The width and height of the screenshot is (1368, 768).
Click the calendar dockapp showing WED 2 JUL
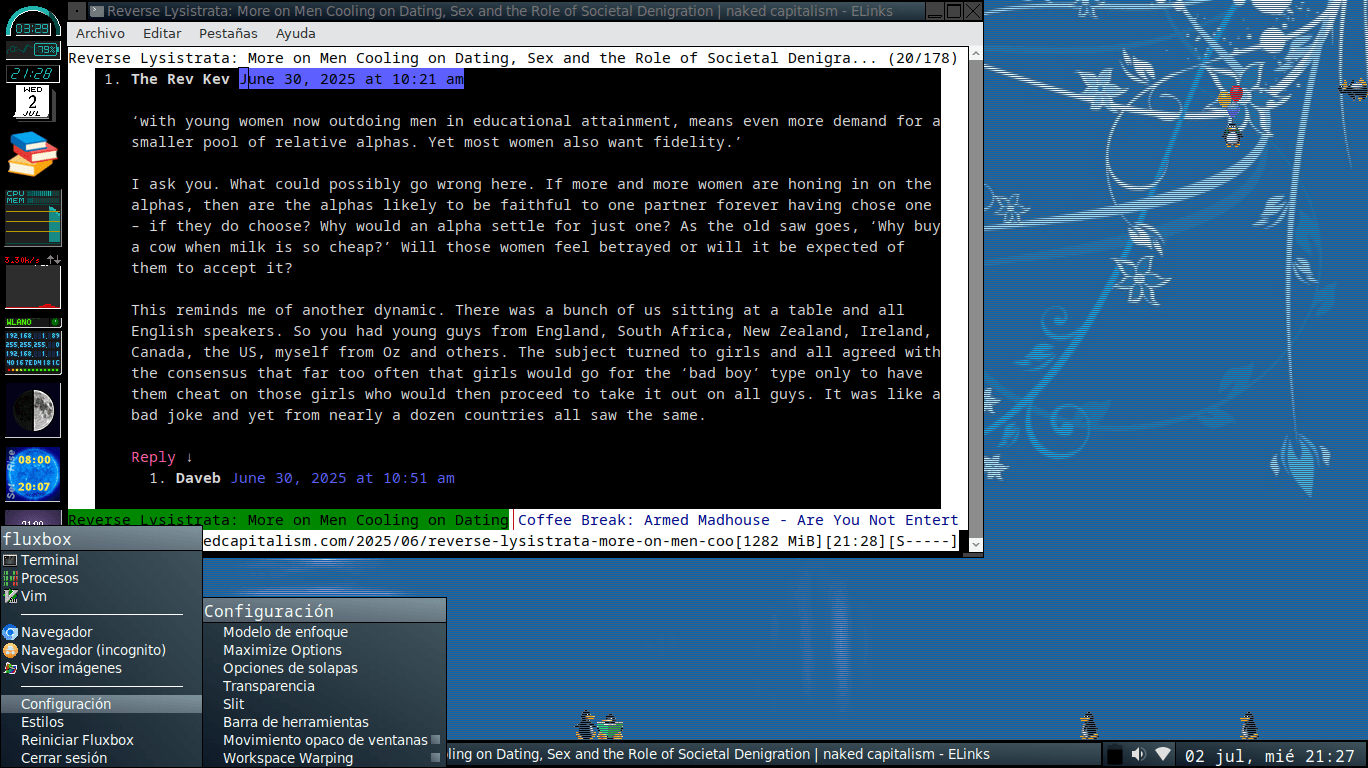pos(33,104)
